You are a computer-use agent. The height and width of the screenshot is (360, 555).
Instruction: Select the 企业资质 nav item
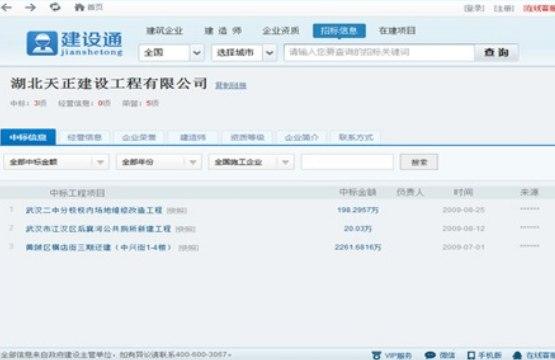281,31
